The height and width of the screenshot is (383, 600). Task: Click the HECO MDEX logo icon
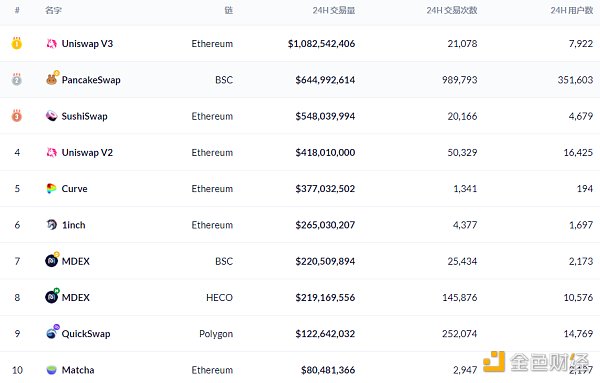pyautogui.click(x=52, y=296)
